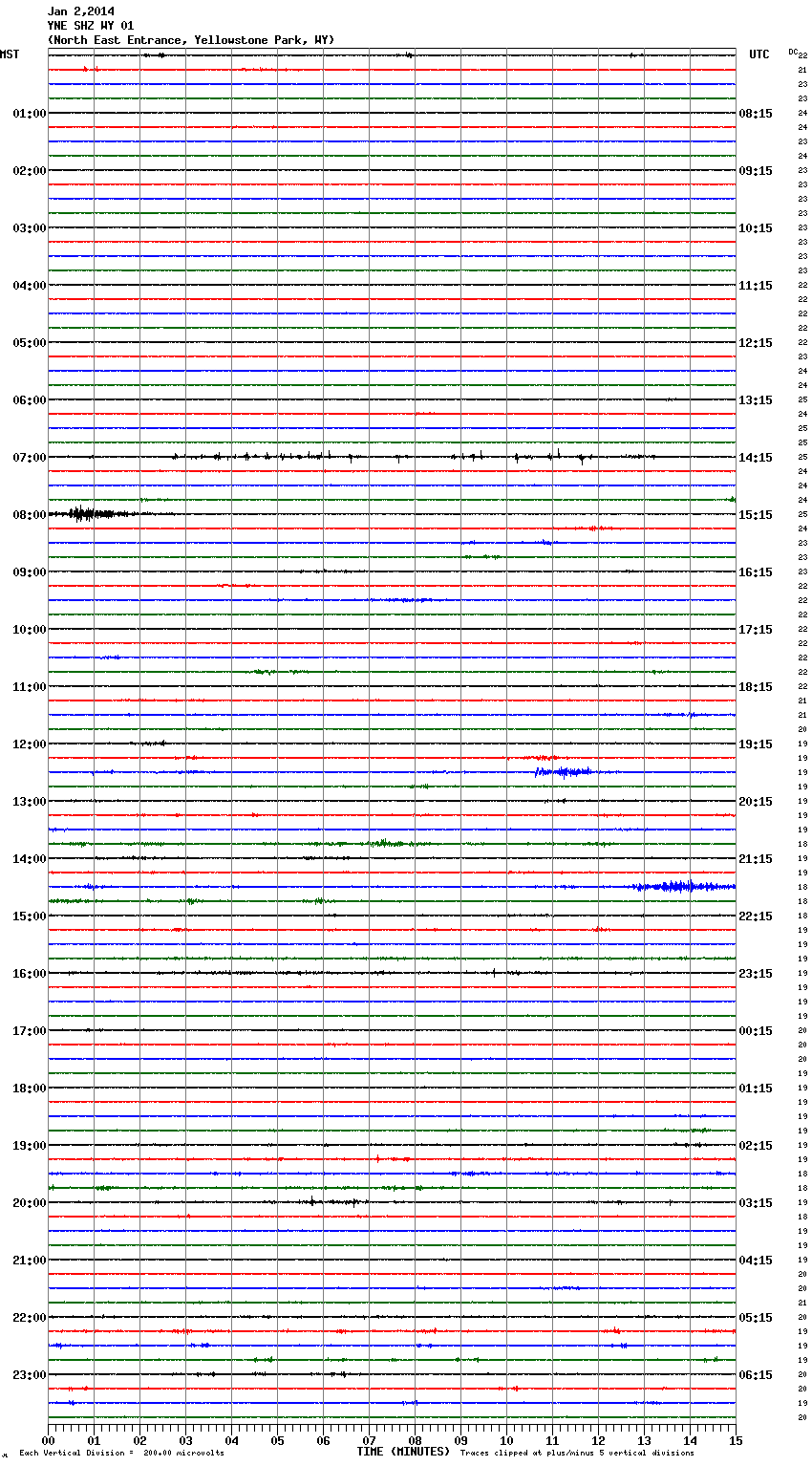Select the 15:00 MST time label
Image resolution: width=812 pixels, height=1466 pixels.
pos(30,916)
